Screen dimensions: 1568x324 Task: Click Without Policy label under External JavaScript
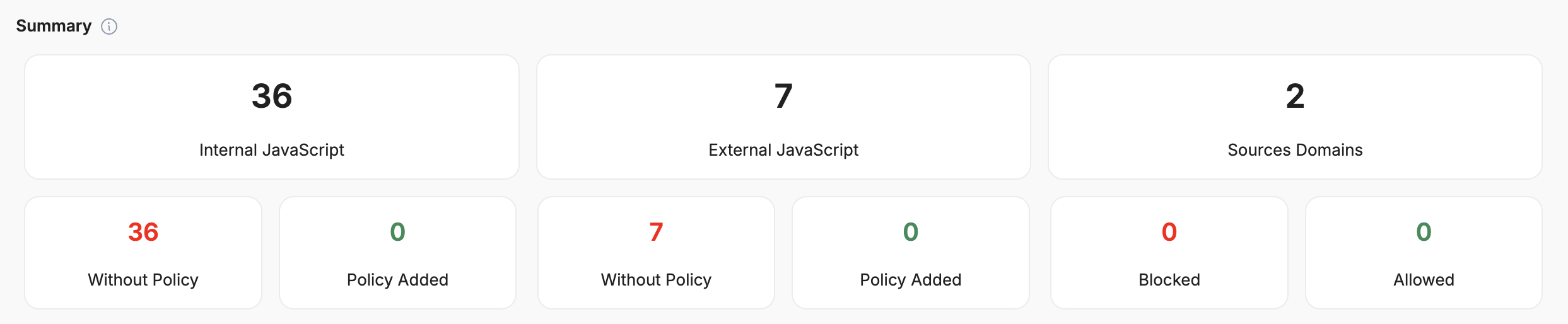(656, 280)
